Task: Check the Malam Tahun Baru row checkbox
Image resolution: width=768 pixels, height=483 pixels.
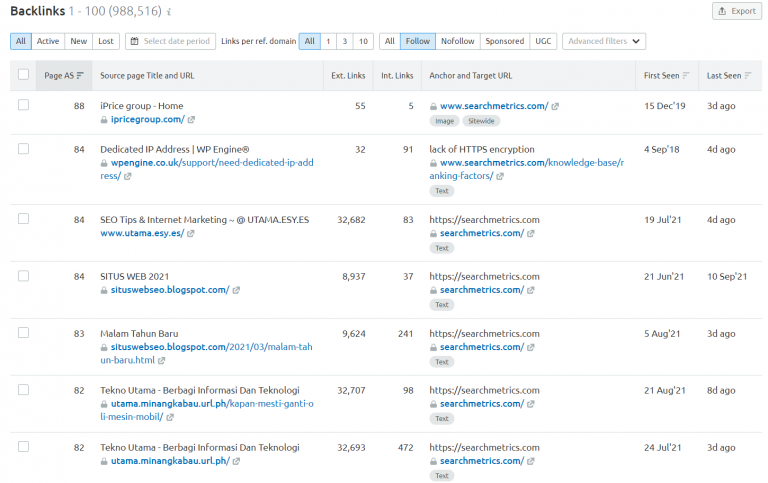Action: click(24, 333)
